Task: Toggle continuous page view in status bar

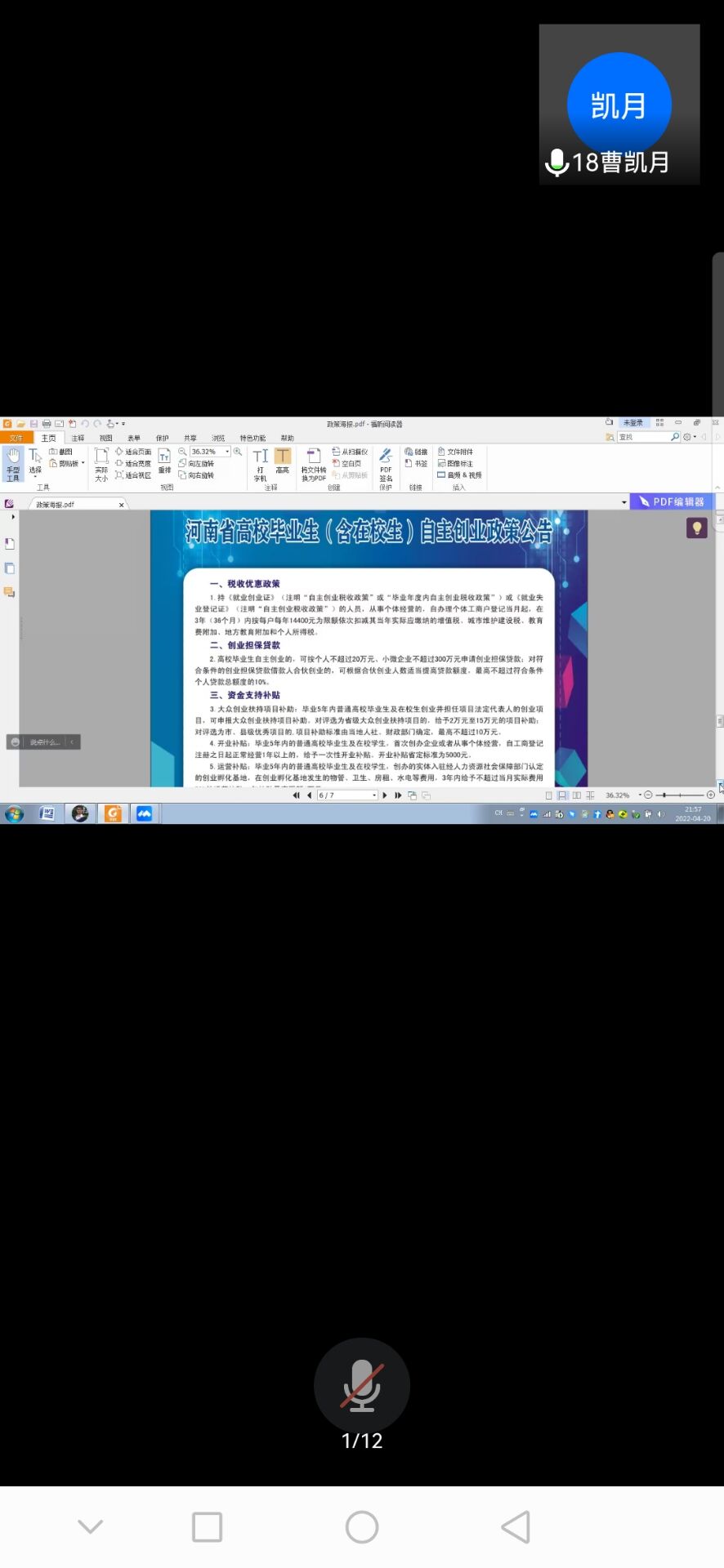Action: click(562, 795)
